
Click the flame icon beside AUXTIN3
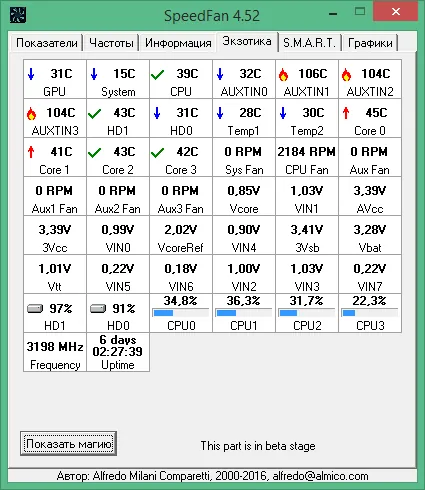(31, 114)
